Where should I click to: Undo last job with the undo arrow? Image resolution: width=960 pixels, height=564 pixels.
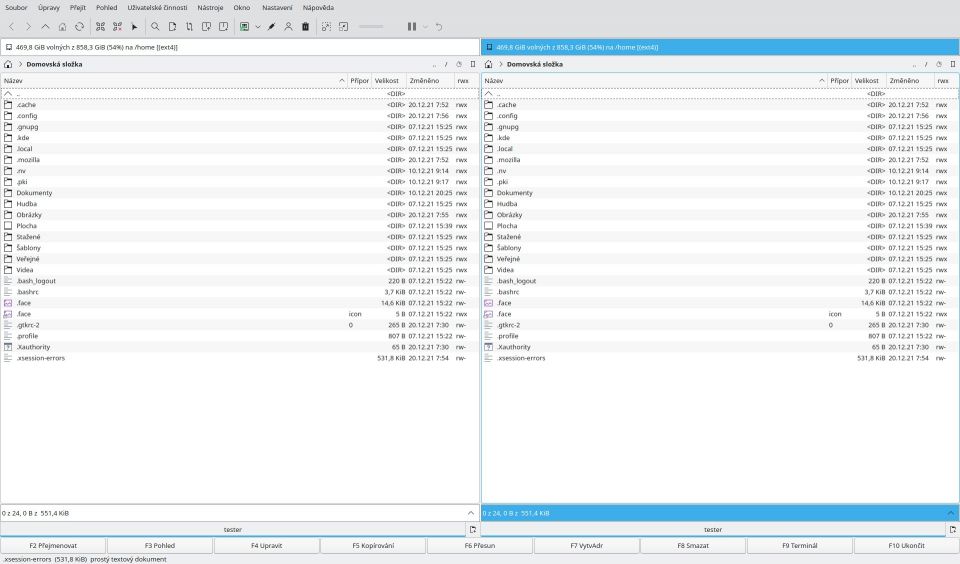click(438, 27)
